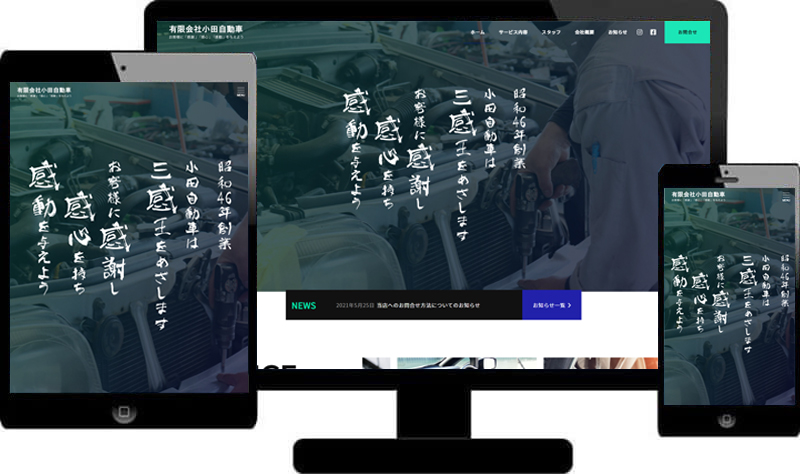
Task: Select ホーム in the navigation menu
Action: click(x=478, y=32)
